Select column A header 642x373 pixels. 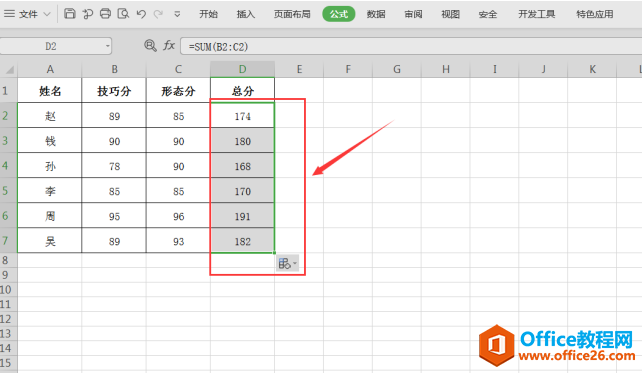pos(50,69)
